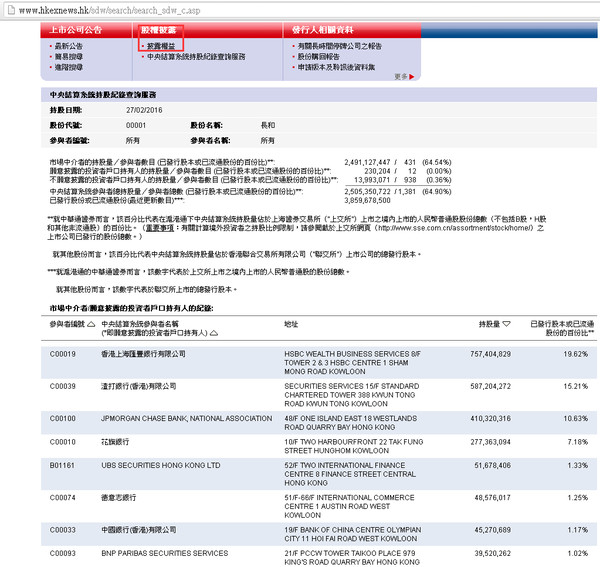
Task: Click BNP PARIBAS SECURITIES SERVICES
Action: pyautogui.click(x=165, y=553)
